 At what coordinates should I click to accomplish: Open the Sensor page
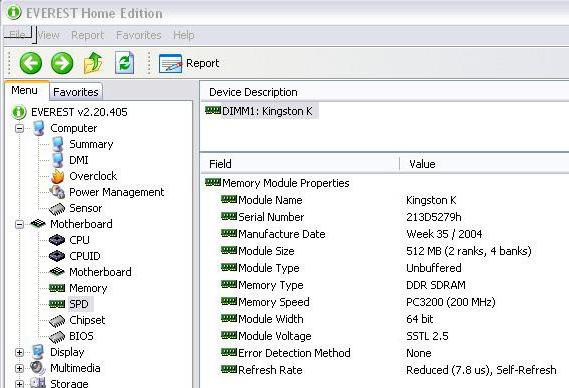click(86, 208)
